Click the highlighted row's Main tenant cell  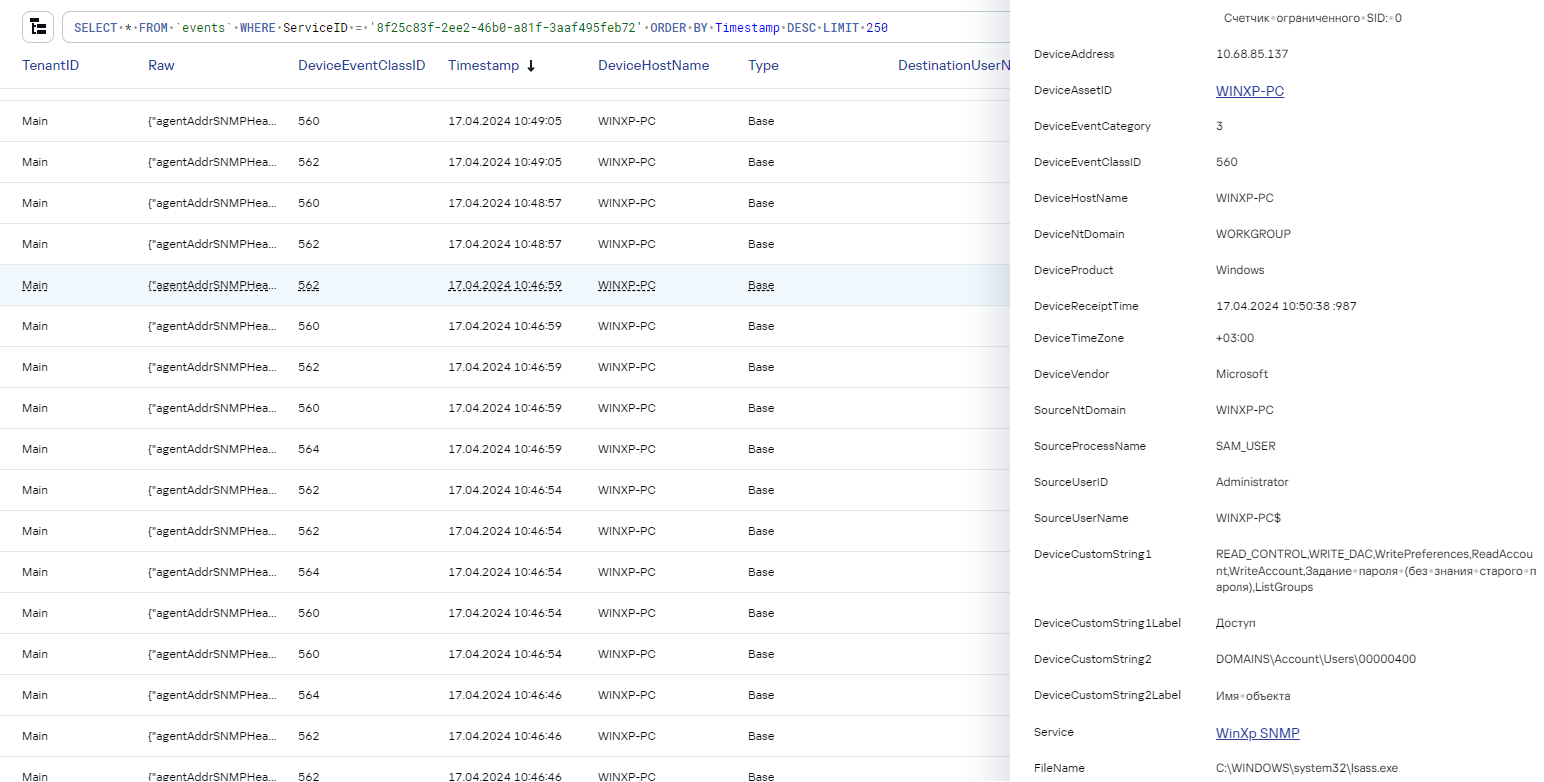[x=35, y=285]
